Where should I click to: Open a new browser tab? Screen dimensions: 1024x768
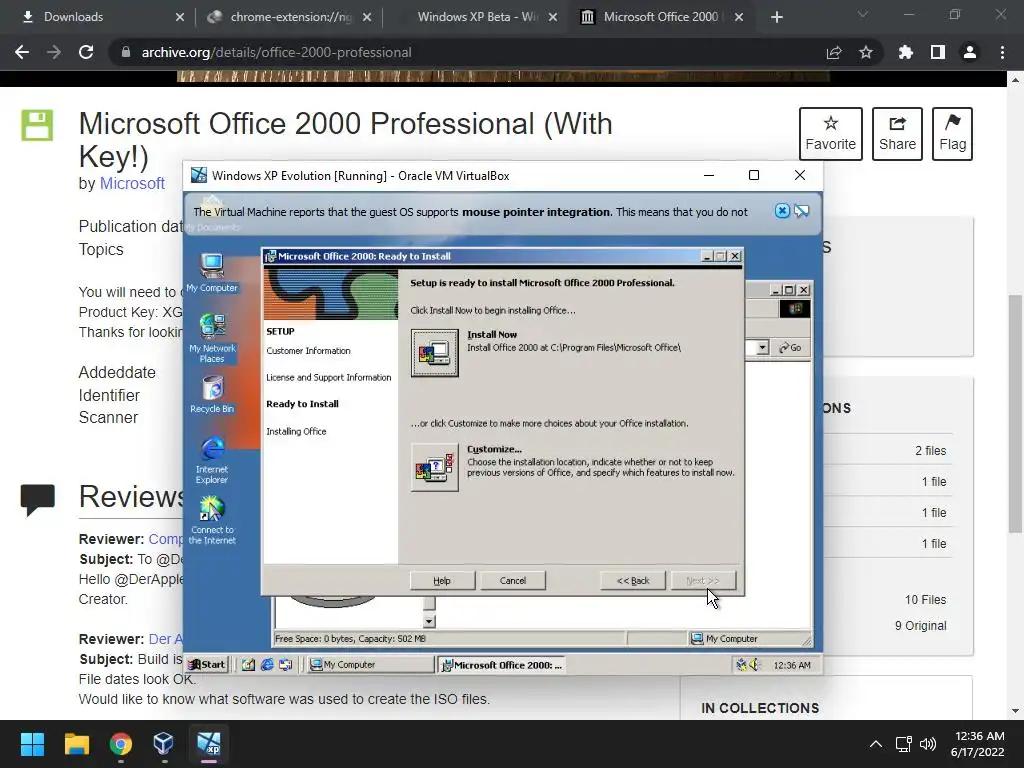point(776,17)
